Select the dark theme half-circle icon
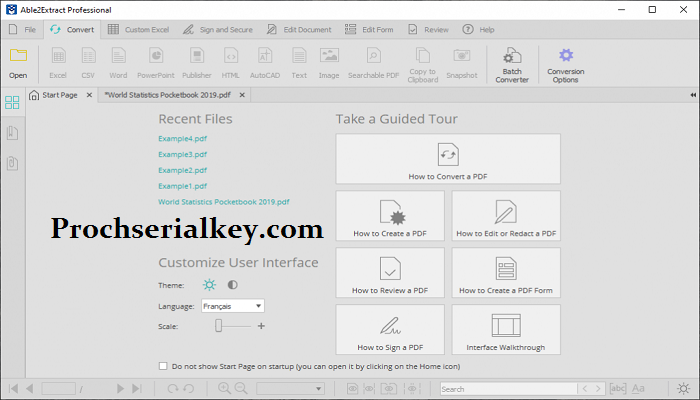 click(x=233, y=284)
